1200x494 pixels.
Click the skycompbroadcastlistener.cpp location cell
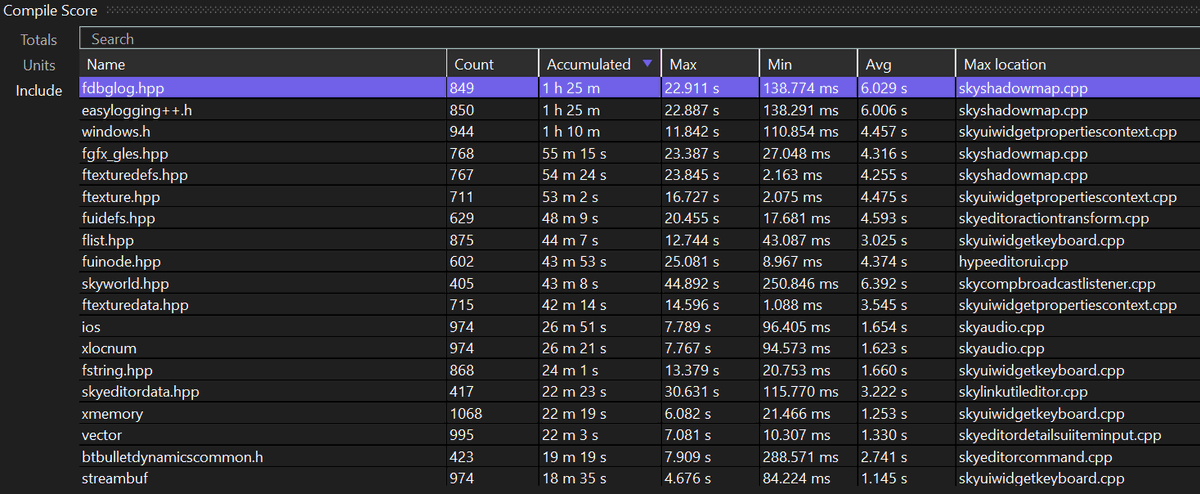(x=1058, y=284)
